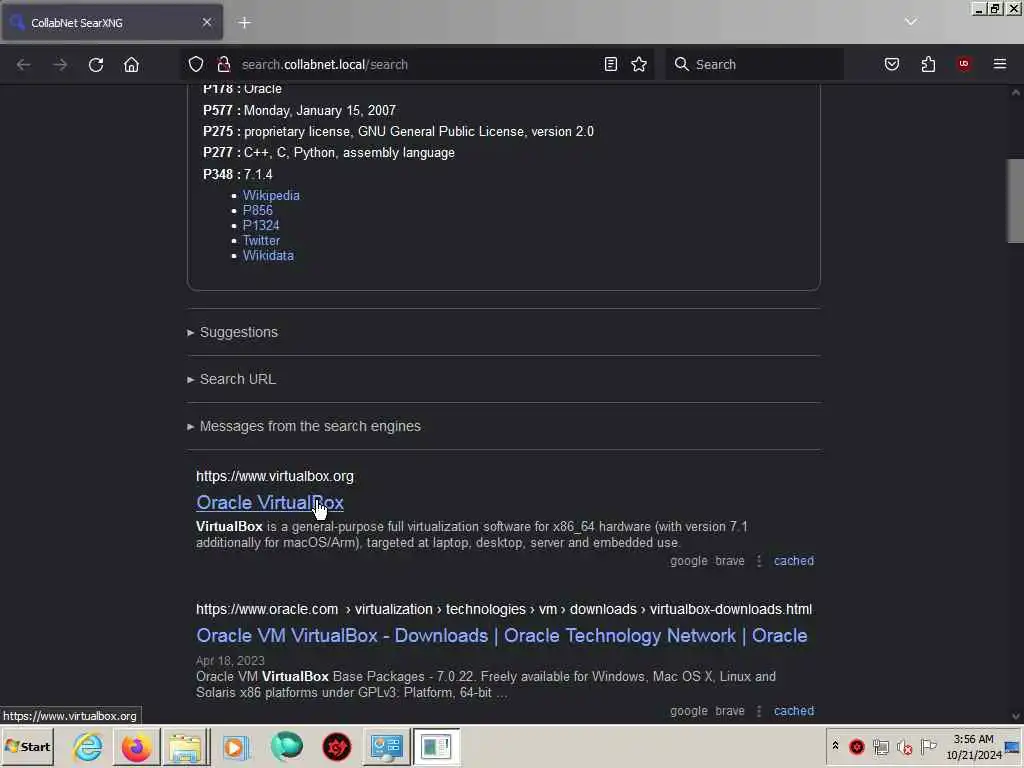Viewport: 1024px width, 768px height.
Task: Switch to Firefox in the taskbar
Action: pos(136,746)
